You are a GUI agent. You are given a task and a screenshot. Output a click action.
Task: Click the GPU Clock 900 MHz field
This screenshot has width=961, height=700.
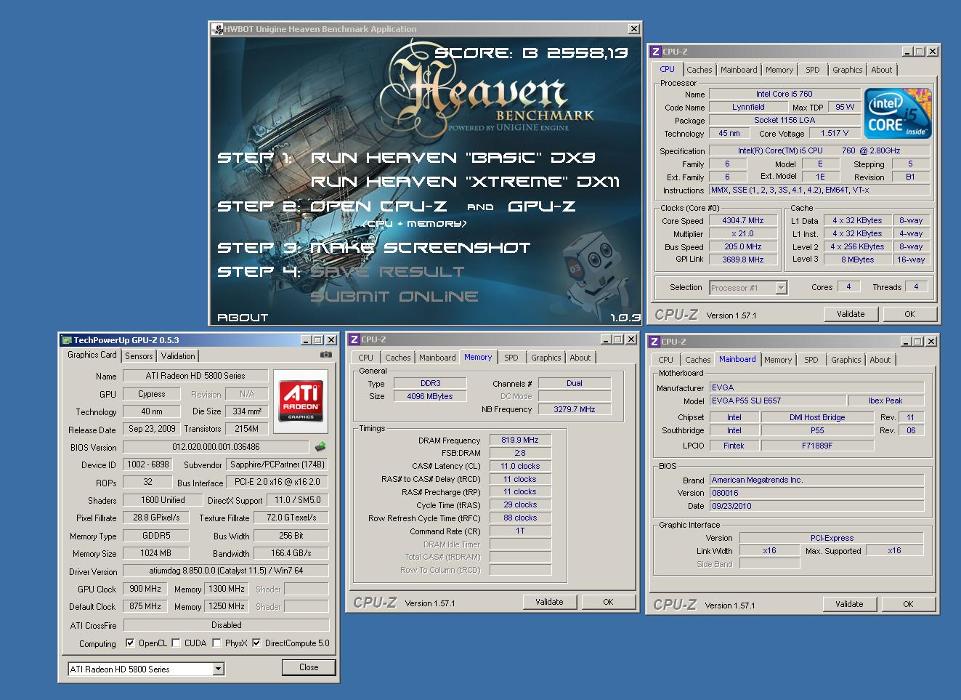[145, 588]
